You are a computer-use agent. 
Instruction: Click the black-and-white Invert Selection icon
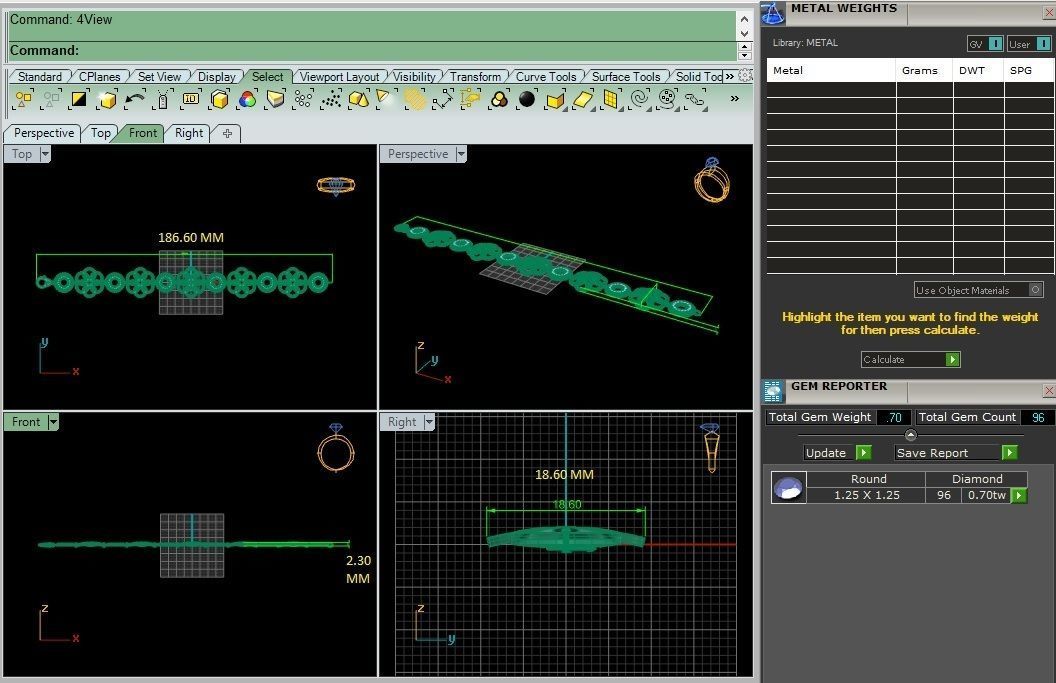(79, 100)
